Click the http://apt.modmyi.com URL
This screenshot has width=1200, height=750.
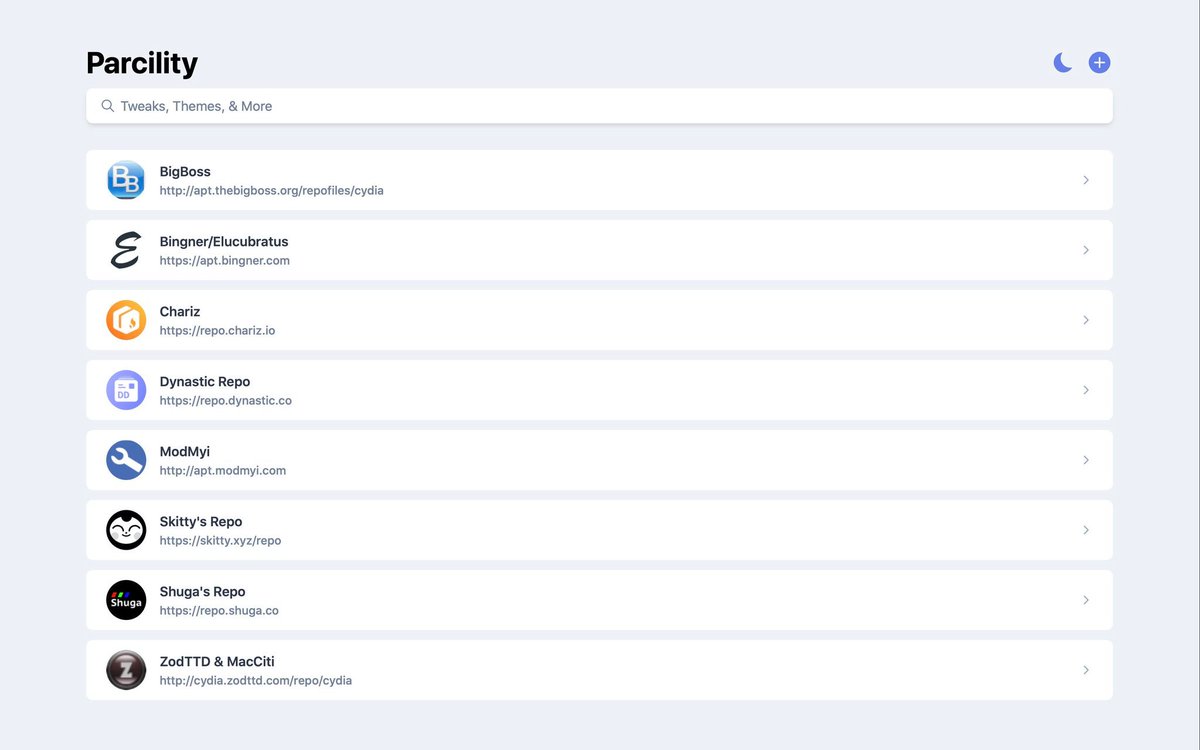point(223,470)
